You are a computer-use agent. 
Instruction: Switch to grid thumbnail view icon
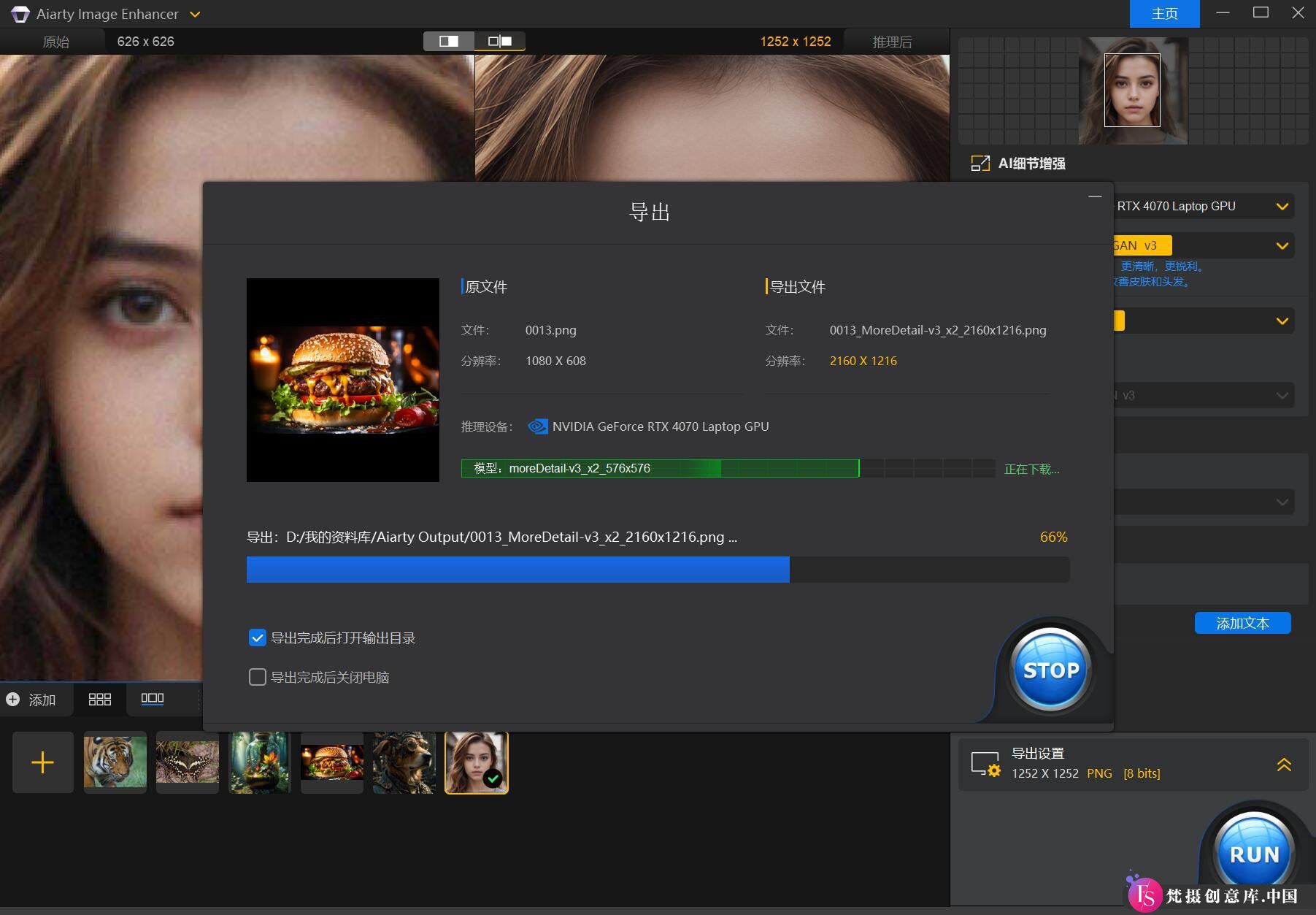[99, 700]
